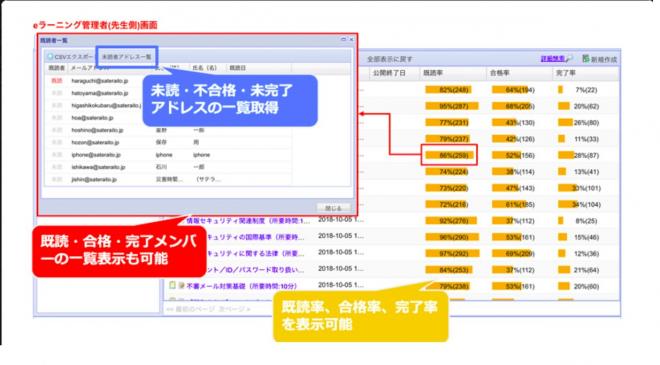Select the jishin@sateraito.jp row
The width and height of the screenshot is (660, 365).
pos(168,179)
